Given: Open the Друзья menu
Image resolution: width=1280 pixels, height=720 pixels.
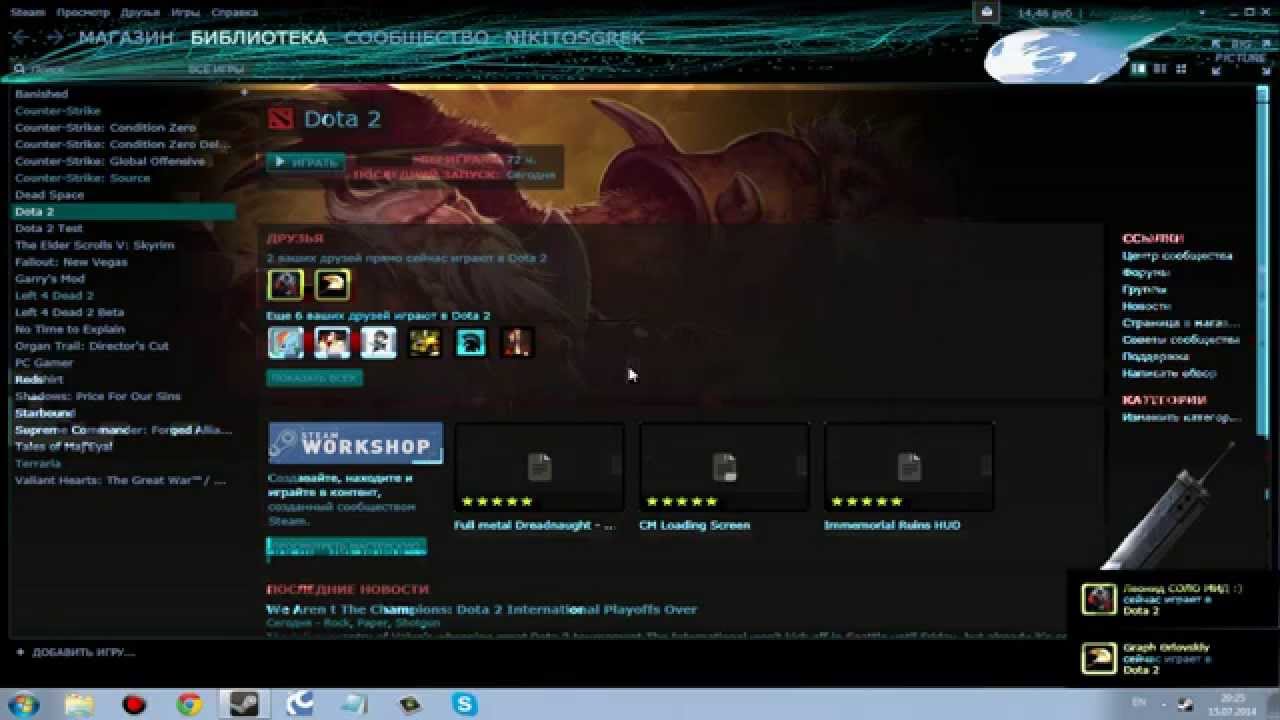Looking at the screenshot, I should pos(140,12).
